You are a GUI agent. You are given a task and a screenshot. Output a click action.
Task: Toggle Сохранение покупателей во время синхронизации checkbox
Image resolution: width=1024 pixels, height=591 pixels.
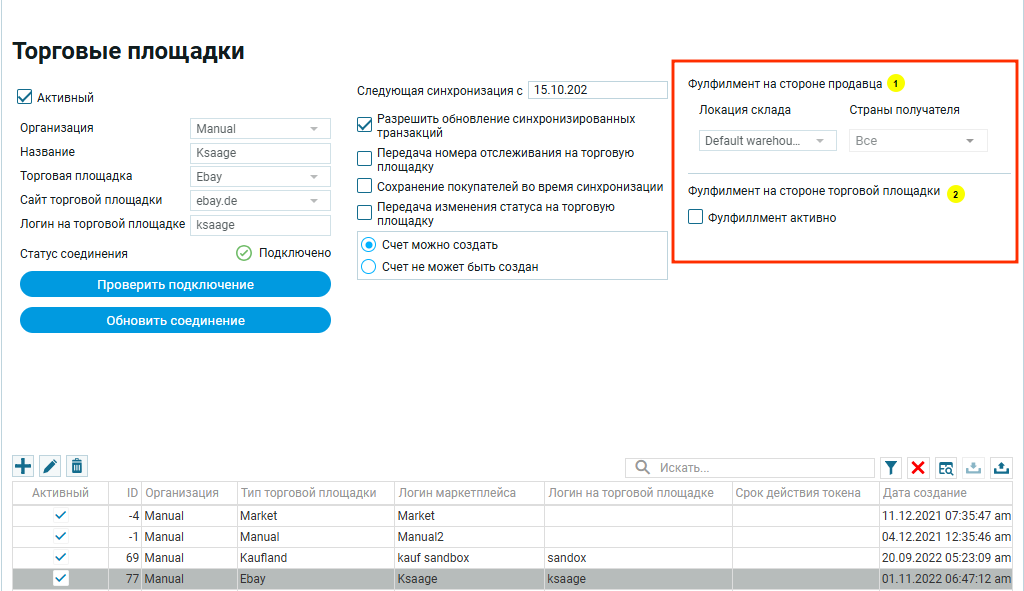coord(365,186)
